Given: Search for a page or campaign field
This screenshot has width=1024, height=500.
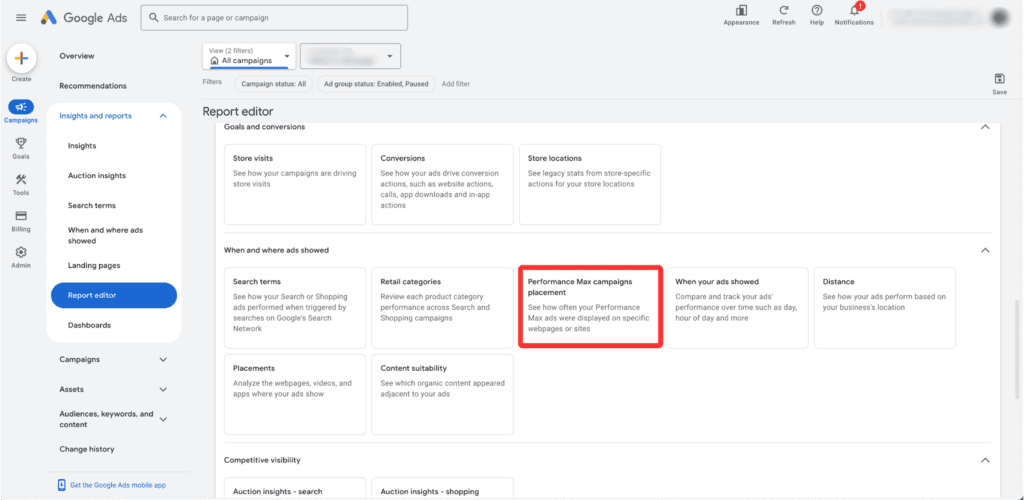Looking at the screenshot, I should (x=274, y=18).
